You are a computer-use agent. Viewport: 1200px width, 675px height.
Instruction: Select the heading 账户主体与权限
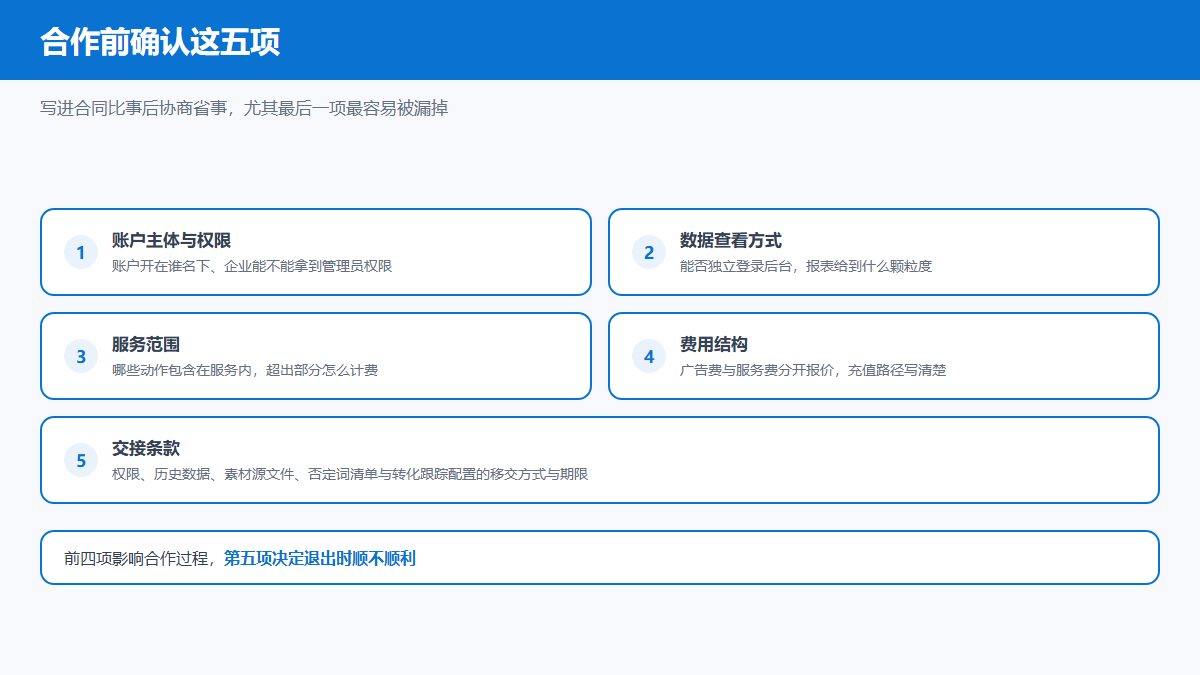point(172,241)
